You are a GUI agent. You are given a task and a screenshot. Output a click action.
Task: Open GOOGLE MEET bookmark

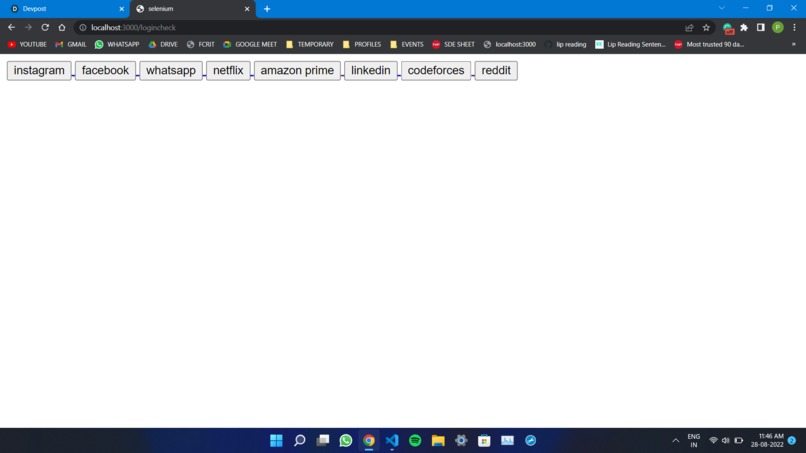click(x=250, y=44)
